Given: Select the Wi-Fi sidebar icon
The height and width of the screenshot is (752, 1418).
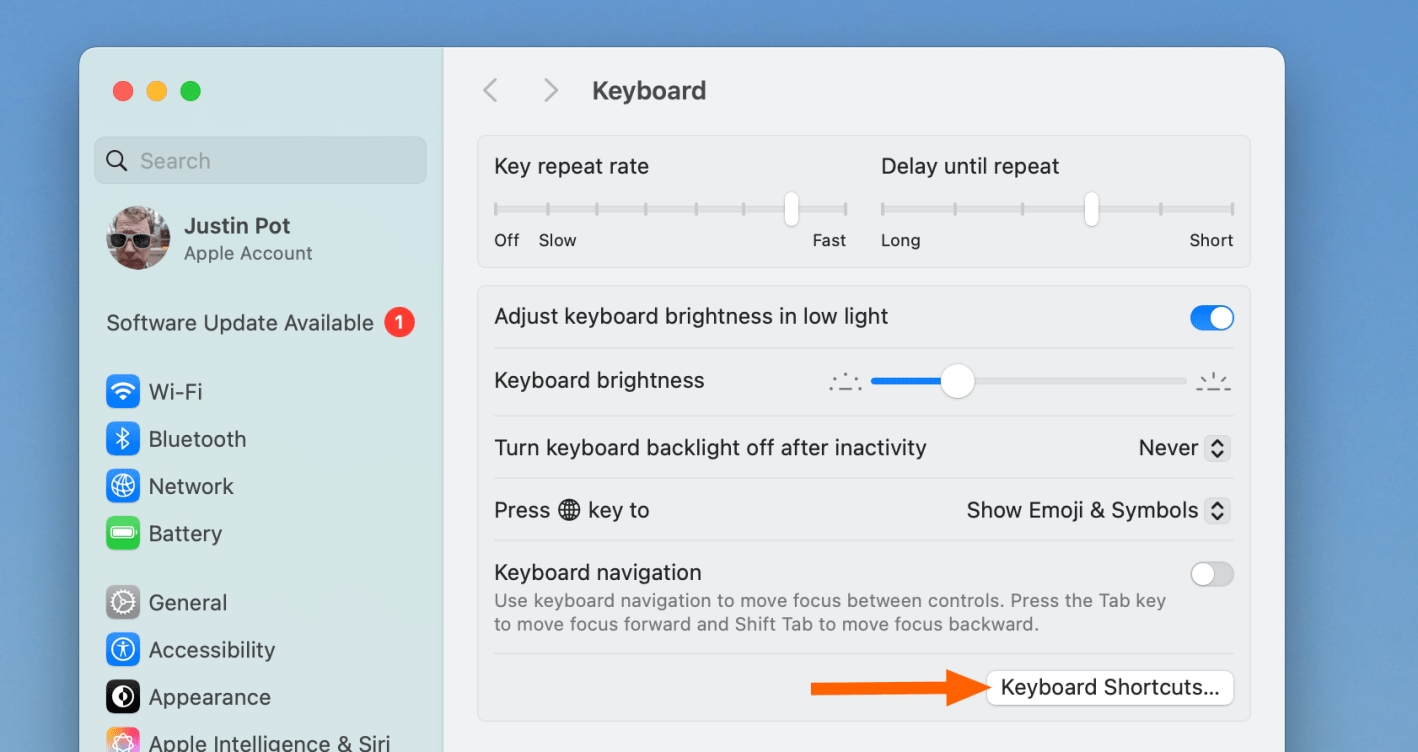Looking at the screenshot, I should click(122, 392).
